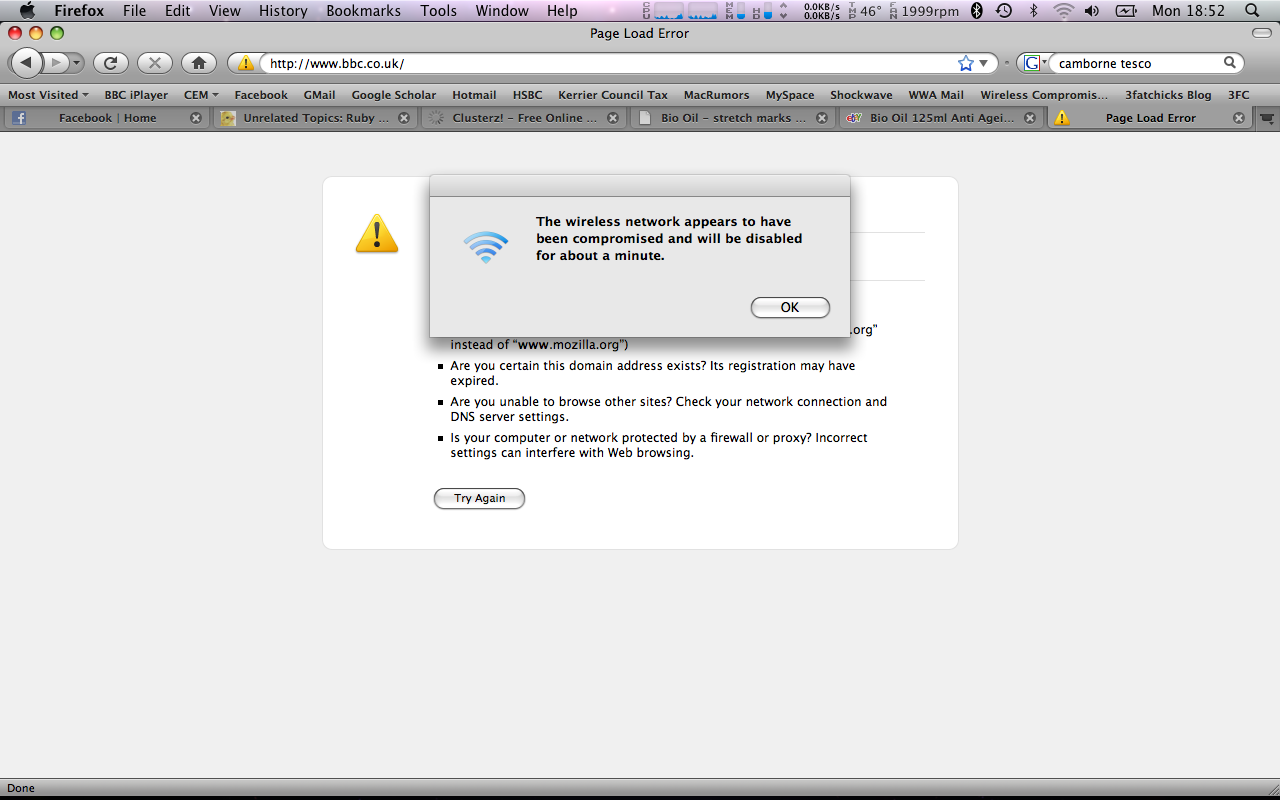Open the Edit menu
The image size is (1280, 800).
(178, 11)
